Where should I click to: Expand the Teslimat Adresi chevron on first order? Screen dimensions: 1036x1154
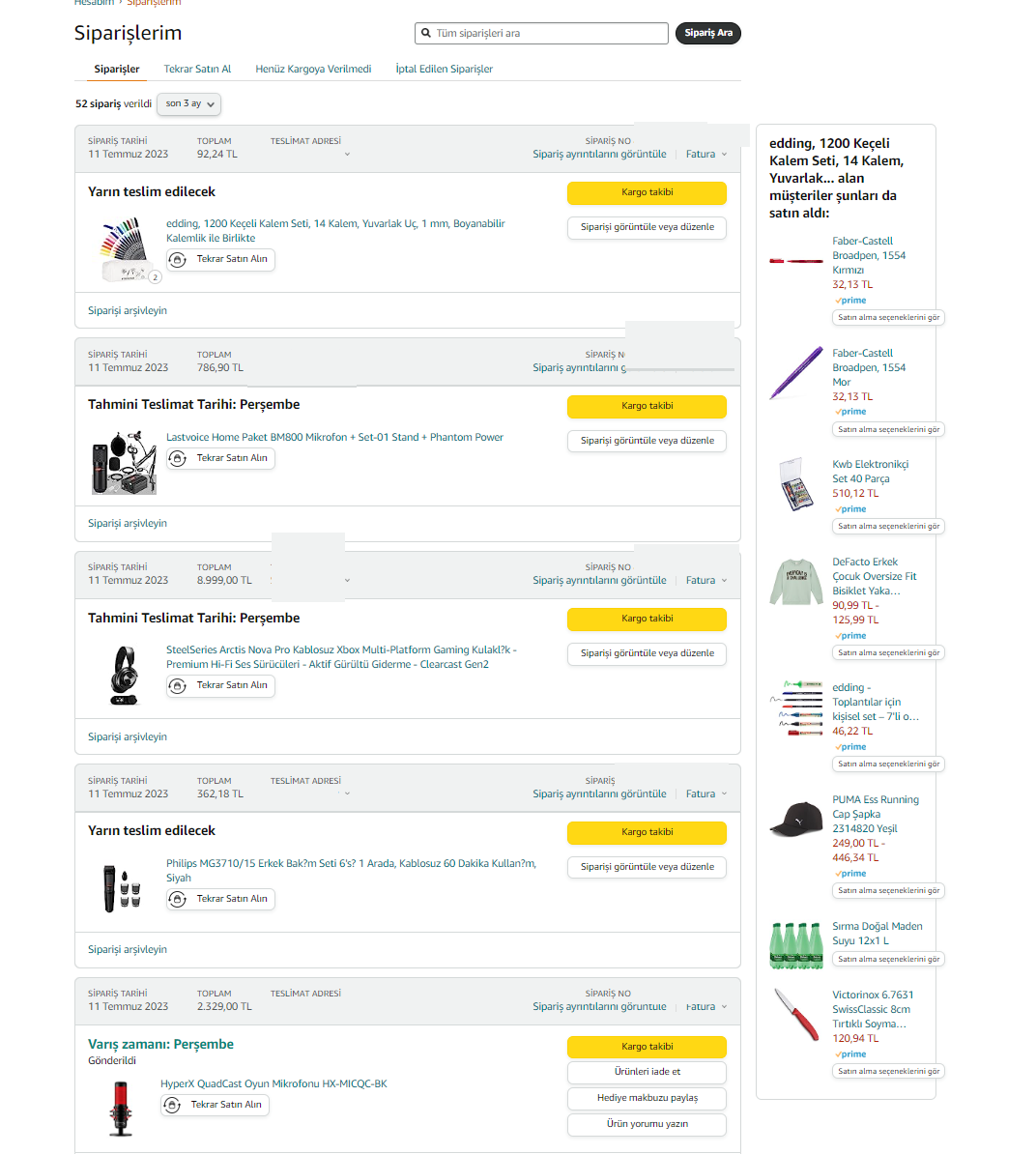(x=347, y=155)
